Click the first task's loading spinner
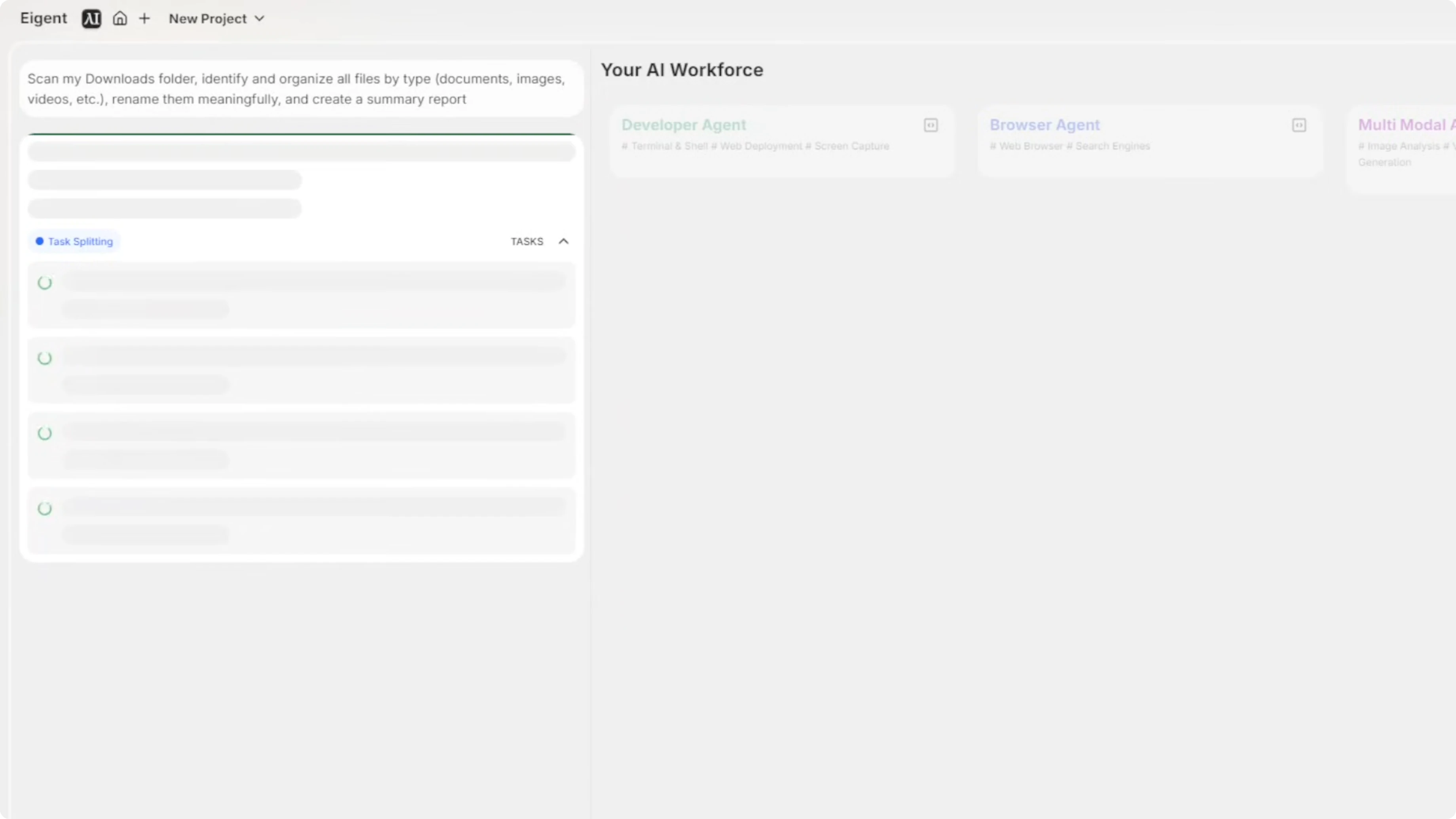 click(x=45, y=282)
